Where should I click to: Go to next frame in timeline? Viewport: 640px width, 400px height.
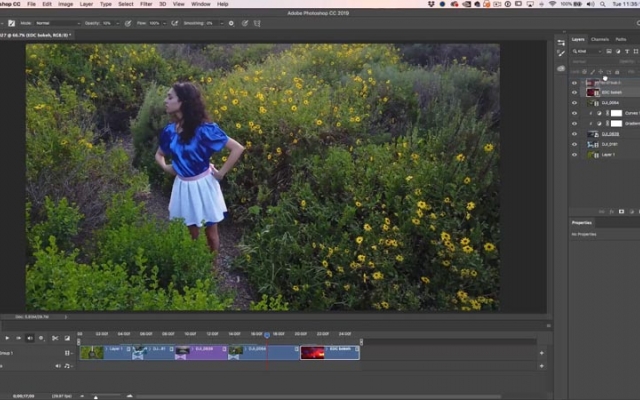18,338
